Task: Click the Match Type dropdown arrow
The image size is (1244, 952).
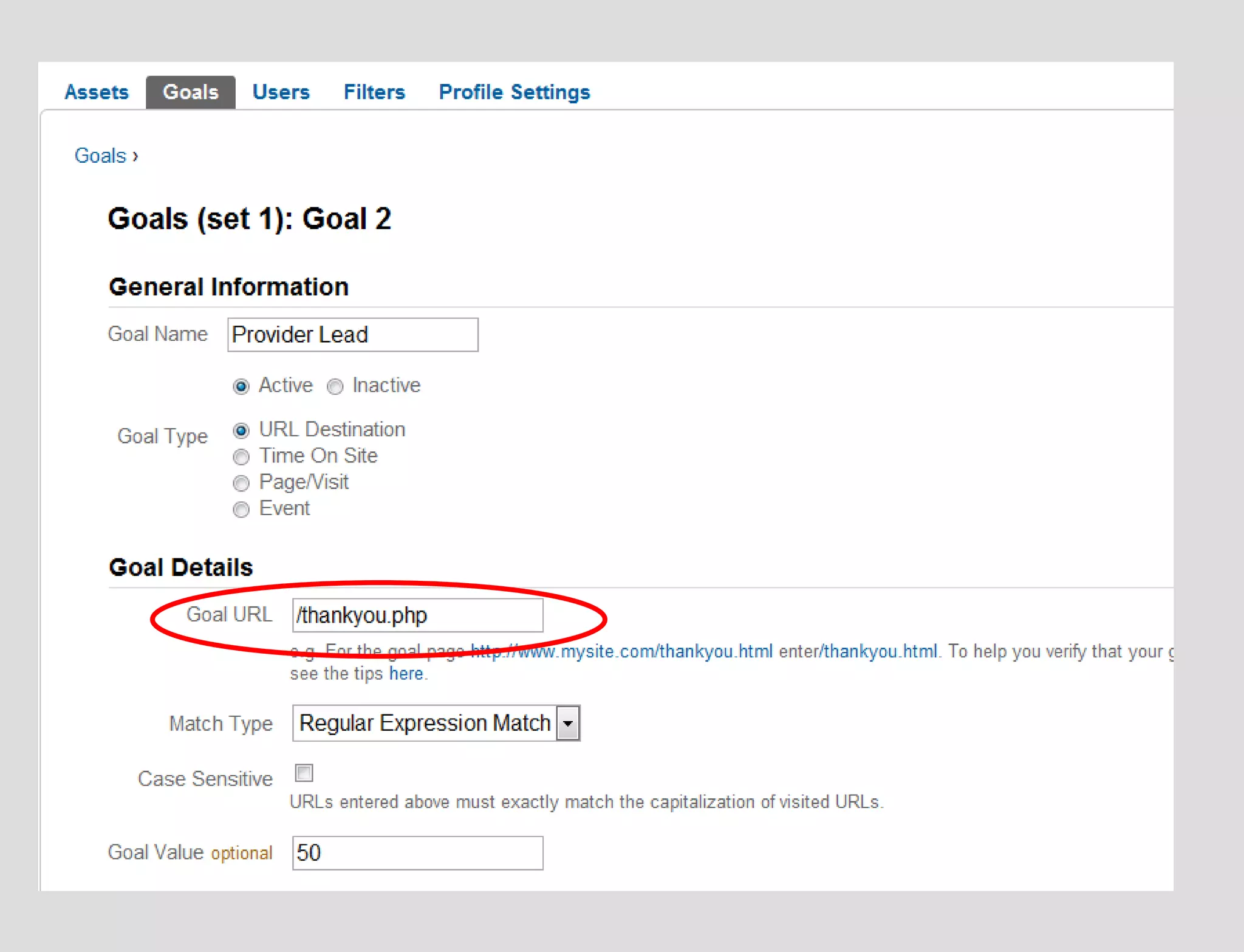Action: [568, 723]
